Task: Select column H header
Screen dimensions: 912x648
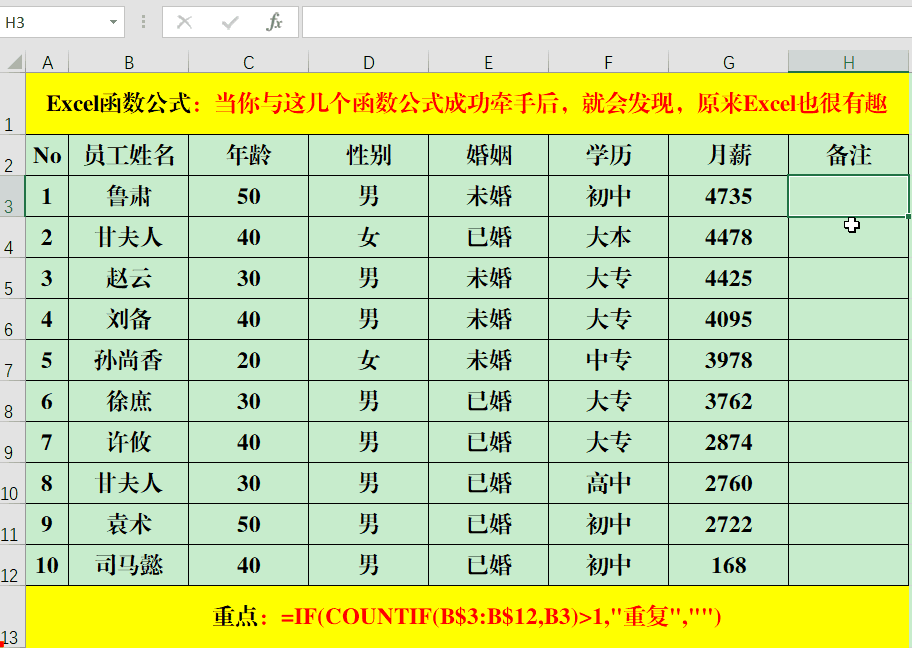Action: [x=848, y=63]
